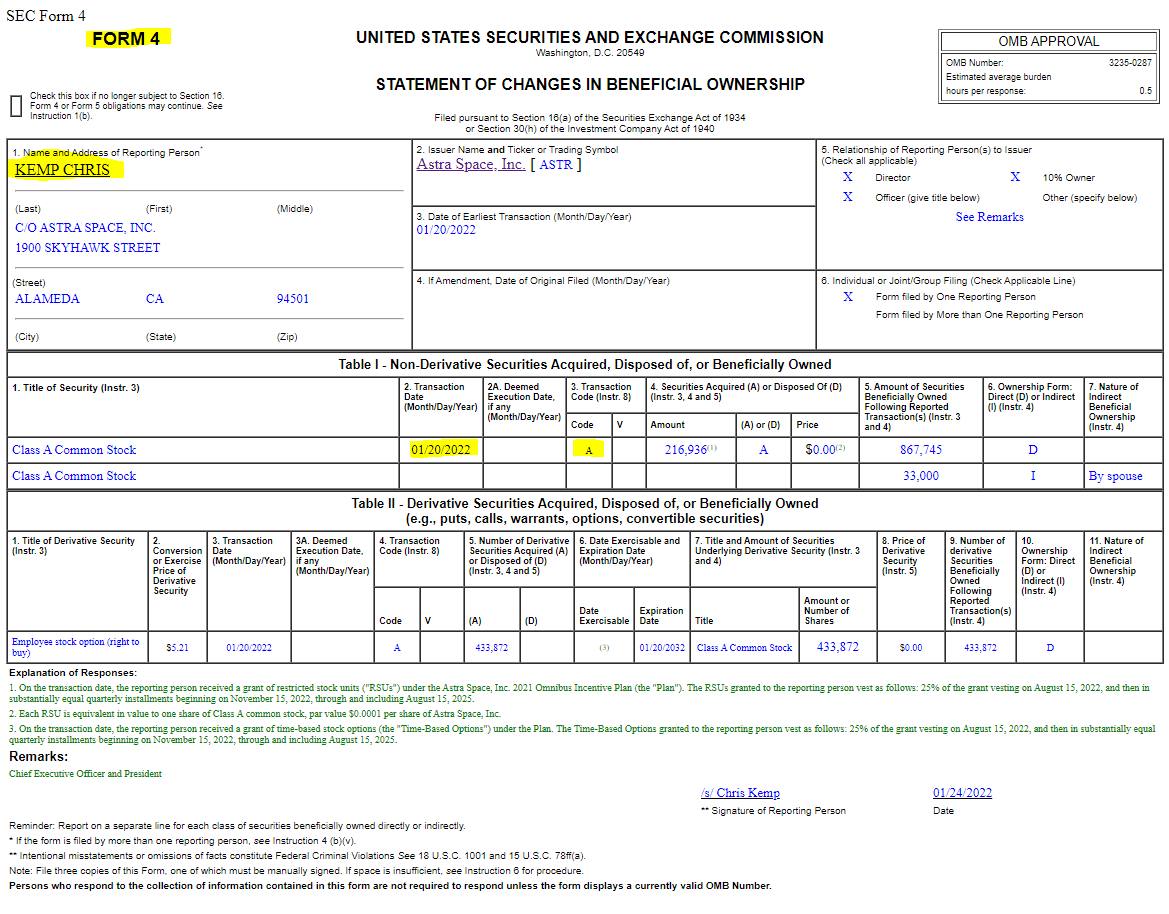Click the See Remarks text
This screenshot has width=1169, height=914.
click(989, 217)
